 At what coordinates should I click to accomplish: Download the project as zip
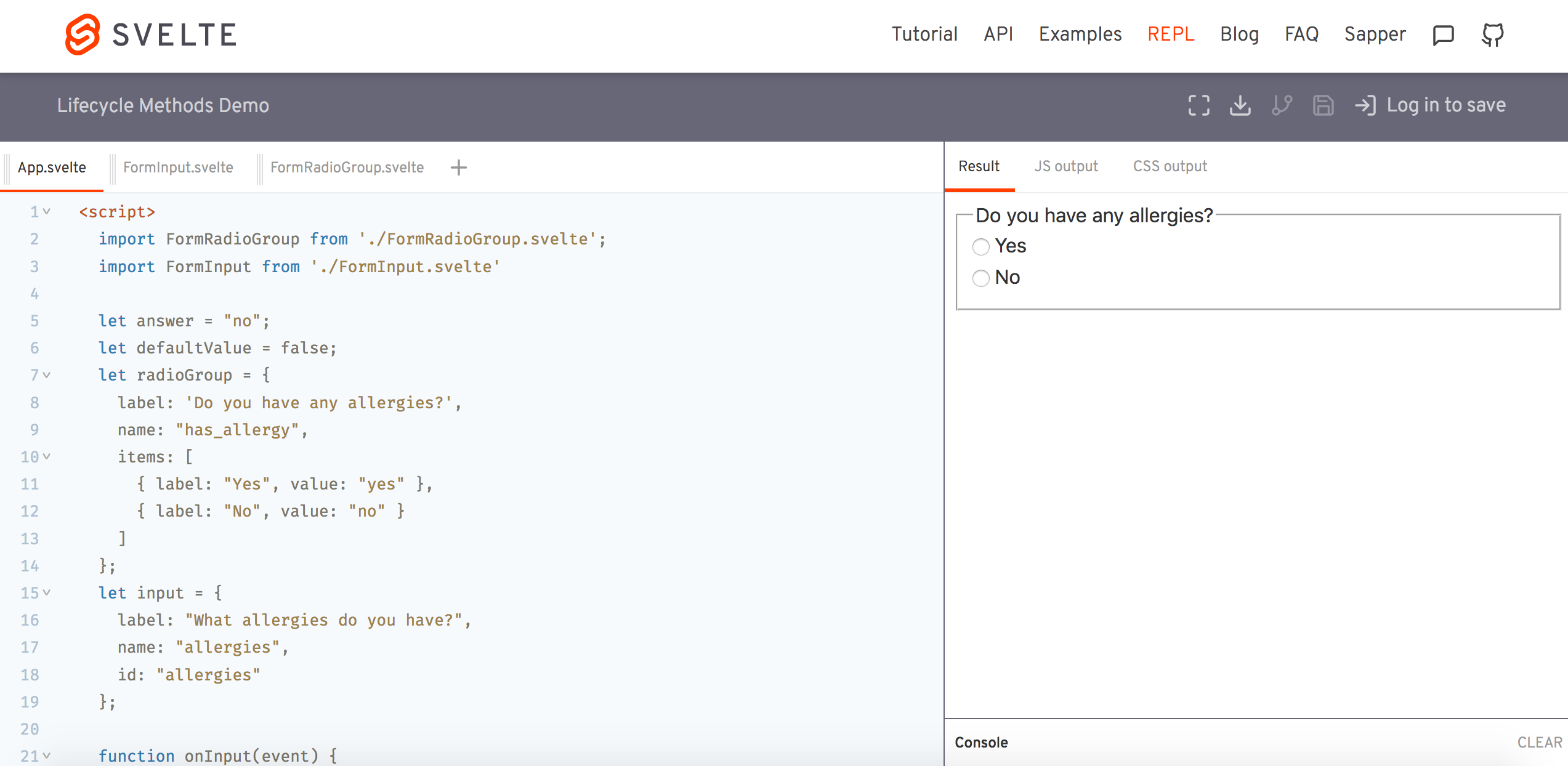(x=1240, y=105)
